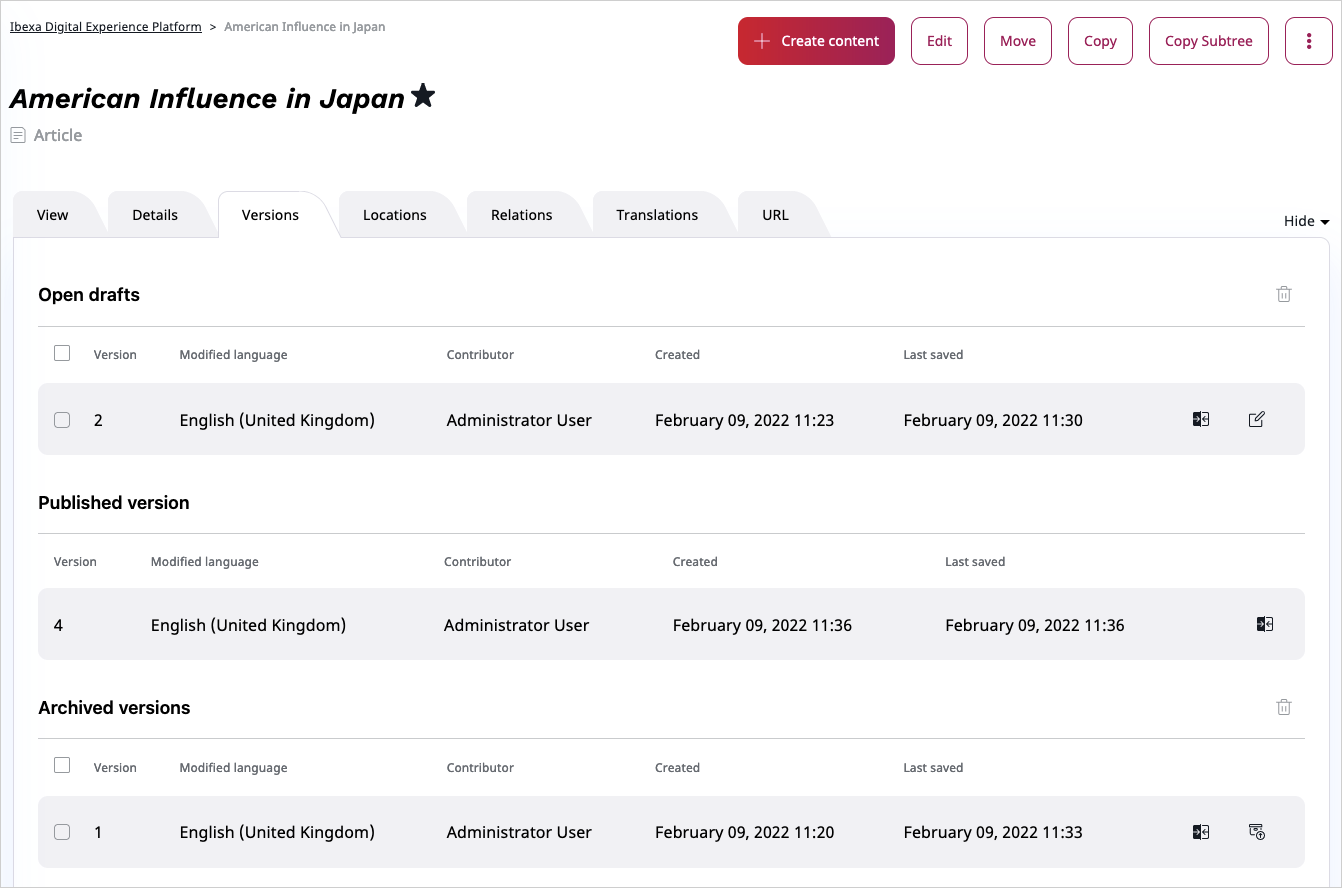Click the plus icon in Create content
Image resolution: width=1342 pixels, height=888 pixels.
pyautogui.click(x=762, y=41)
